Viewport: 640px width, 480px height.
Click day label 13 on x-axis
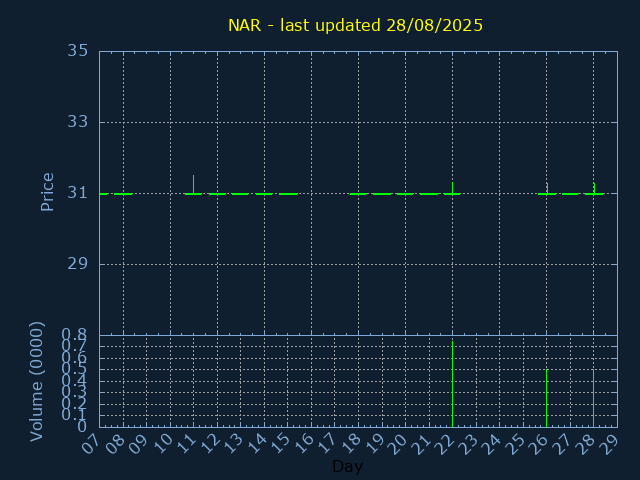coord(232,444)
